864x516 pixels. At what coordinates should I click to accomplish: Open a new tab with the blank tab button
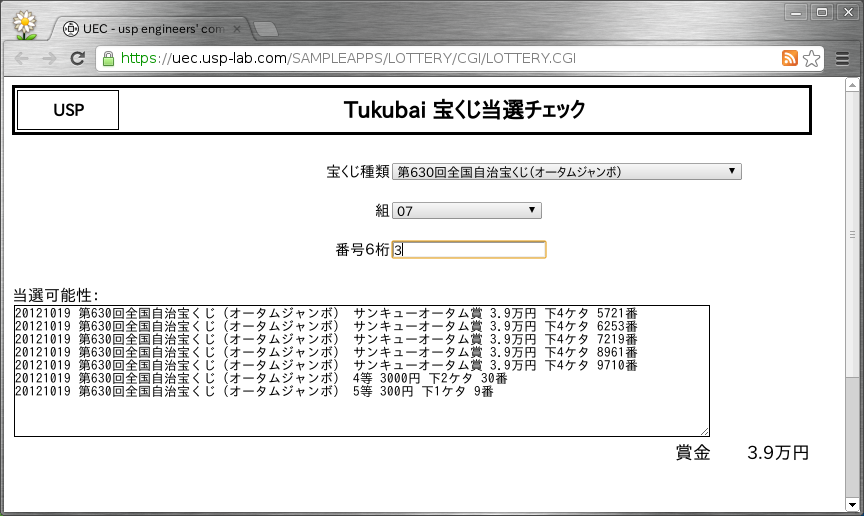pyautogui.click(x=266, y=29)
